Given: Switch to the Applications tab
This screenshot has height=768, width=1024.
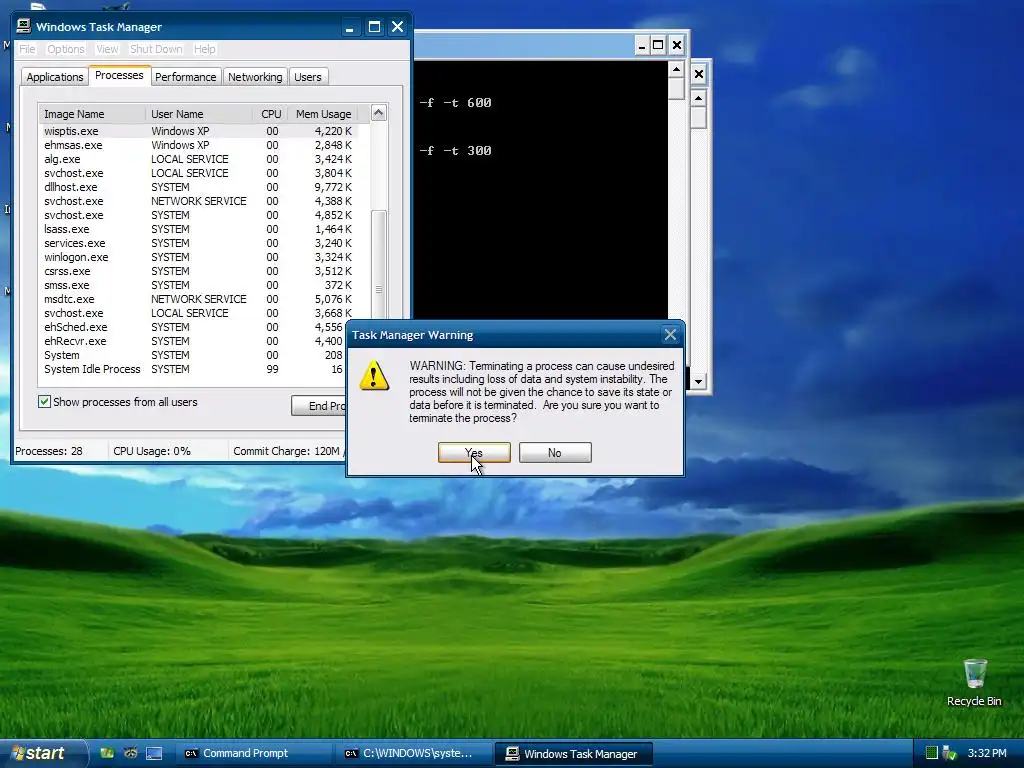Looking at the screenshot, I should tap(55, 77).
